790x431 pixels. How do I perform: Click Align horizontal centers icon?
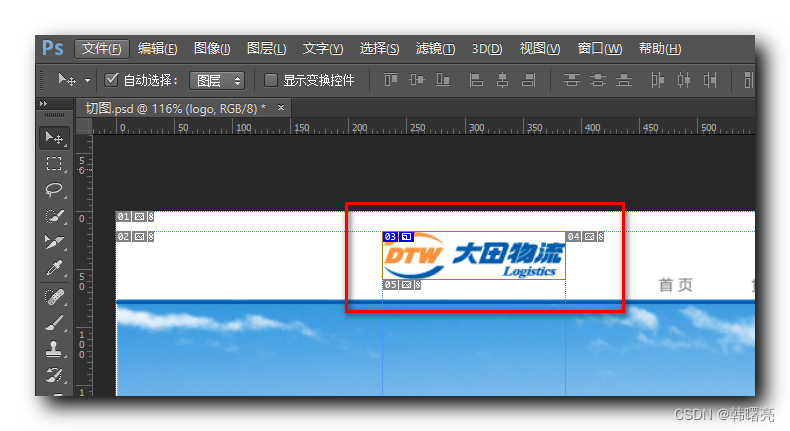coord(502,80)
